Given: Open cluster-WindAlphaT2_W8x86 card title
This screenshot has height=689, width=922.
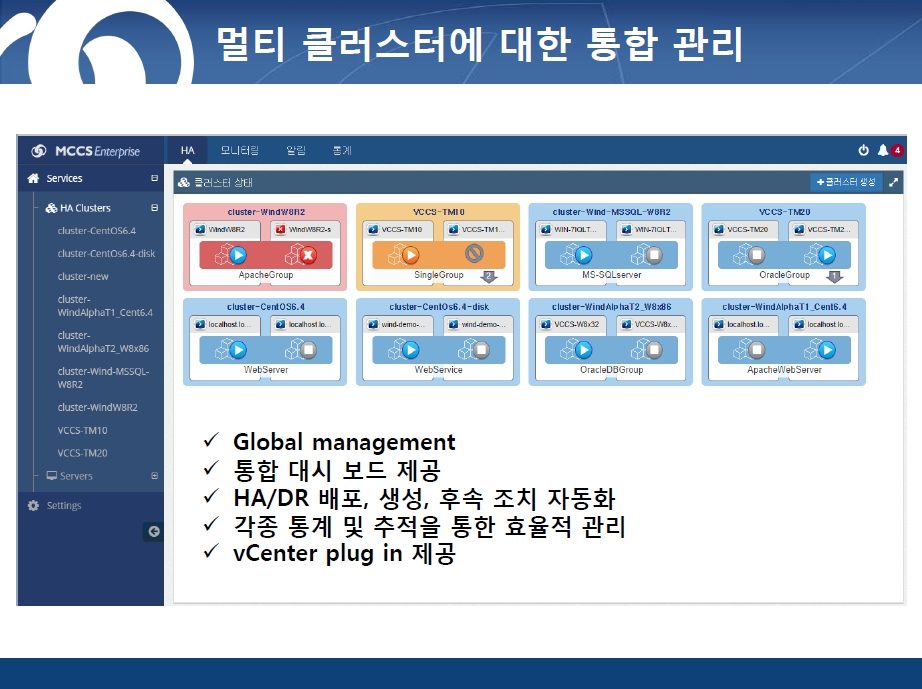Looking at the screenshot, I should tap(611, 307).
